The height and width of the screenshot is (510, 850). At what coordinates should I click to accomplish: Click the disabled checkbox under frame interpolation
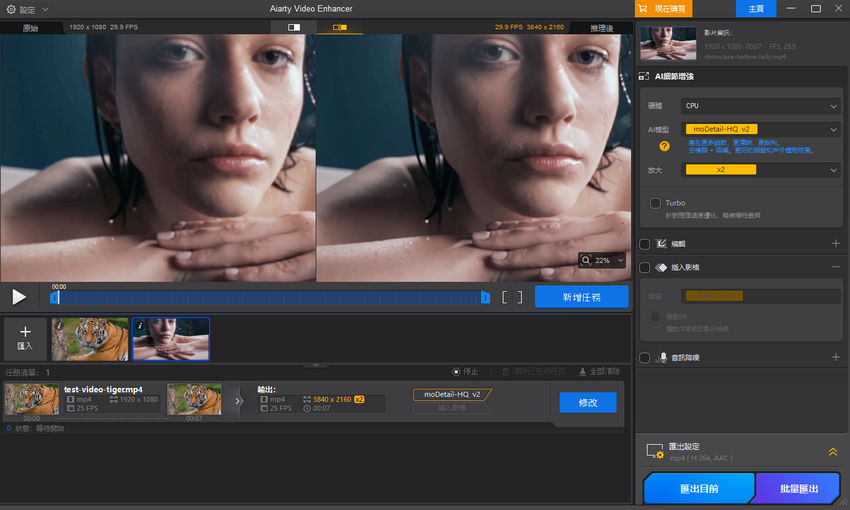point(655,317)
